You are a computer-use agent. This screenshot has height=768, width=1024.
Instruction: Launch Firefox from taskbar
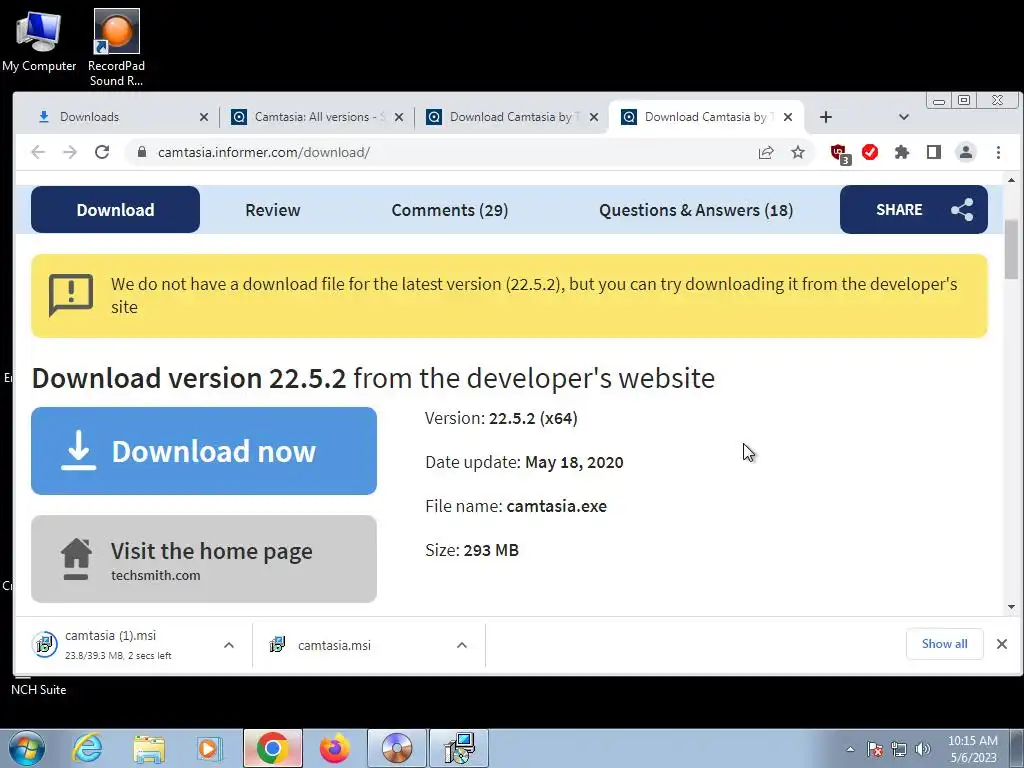[334, 748]
